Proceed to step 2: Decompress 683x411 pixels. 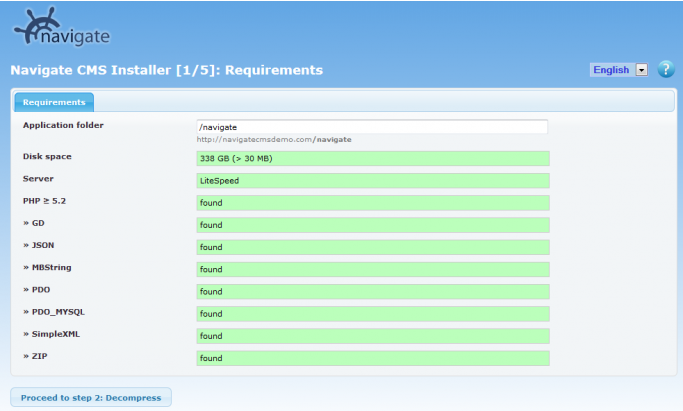pyautogui.click(x=91, y=398)
